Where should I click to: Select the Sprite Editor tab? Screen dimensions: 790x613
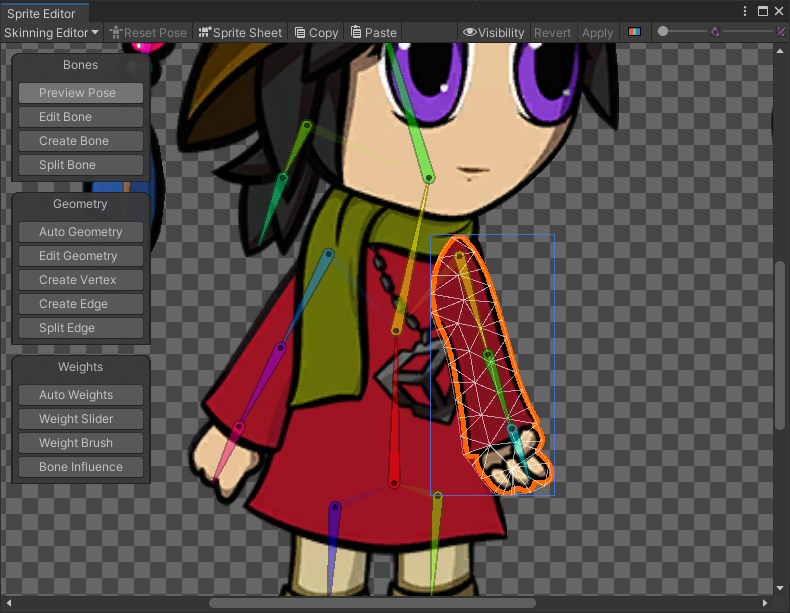pyautogui.click(x=42, y=14)
